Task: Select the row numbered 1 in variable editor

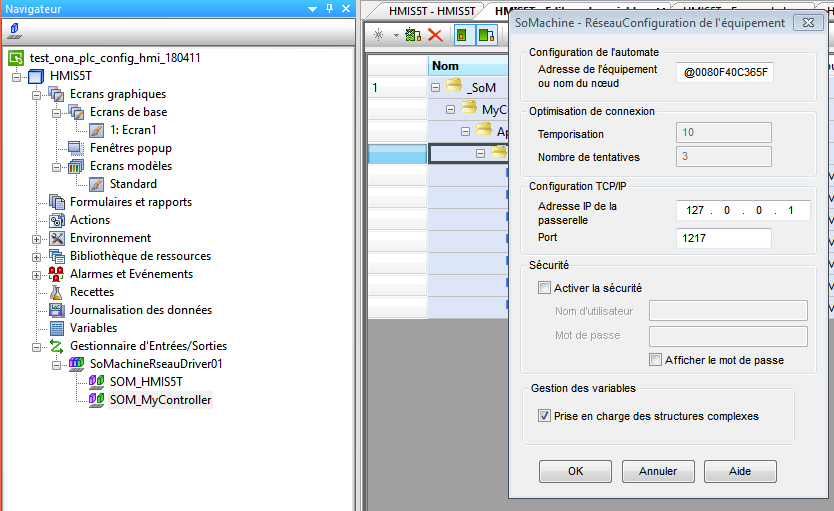Action: 397,88
